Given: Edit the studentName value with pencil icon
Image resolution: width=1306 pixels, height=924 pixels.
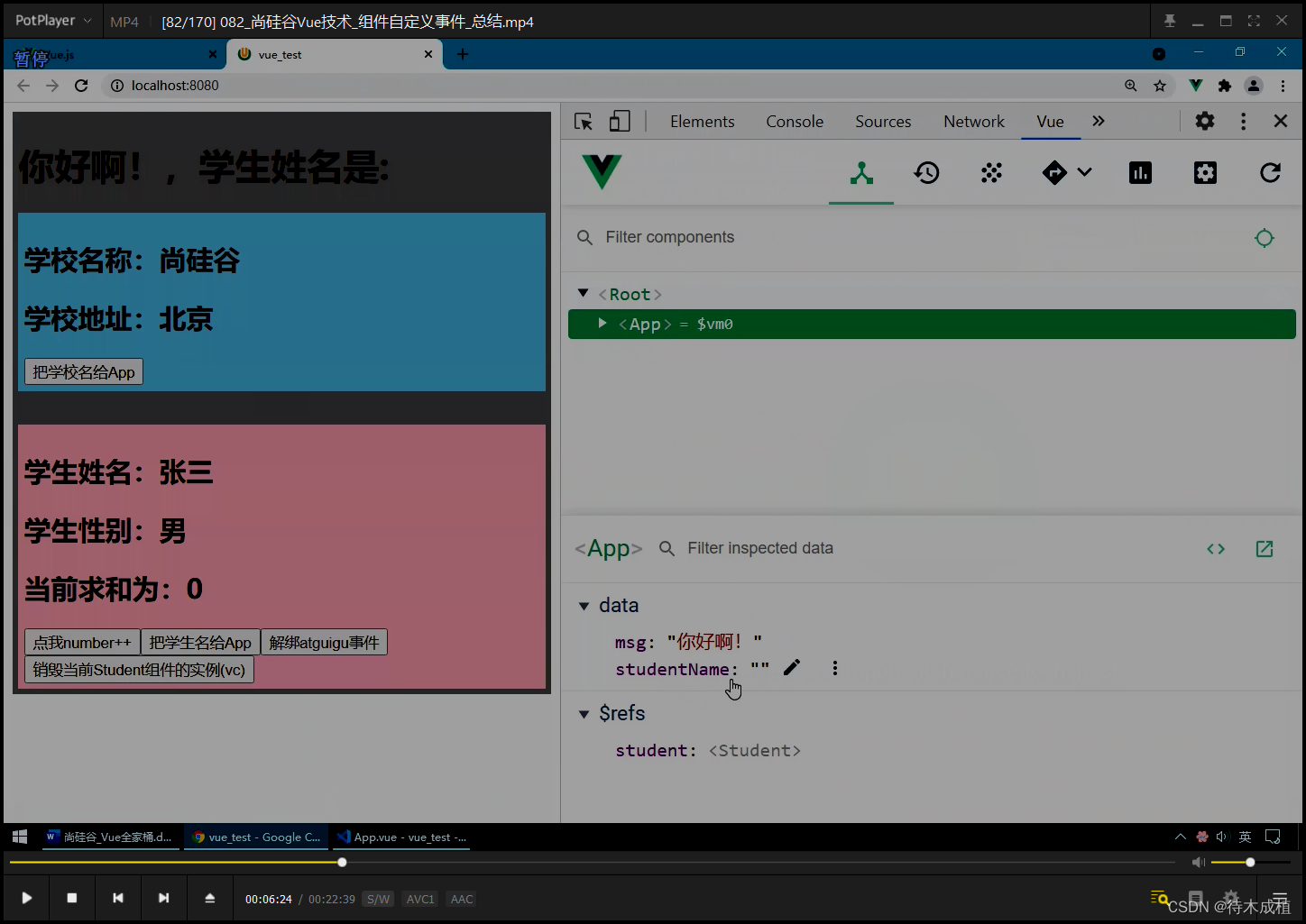Looking at the screenshot, I should point(792,668).
